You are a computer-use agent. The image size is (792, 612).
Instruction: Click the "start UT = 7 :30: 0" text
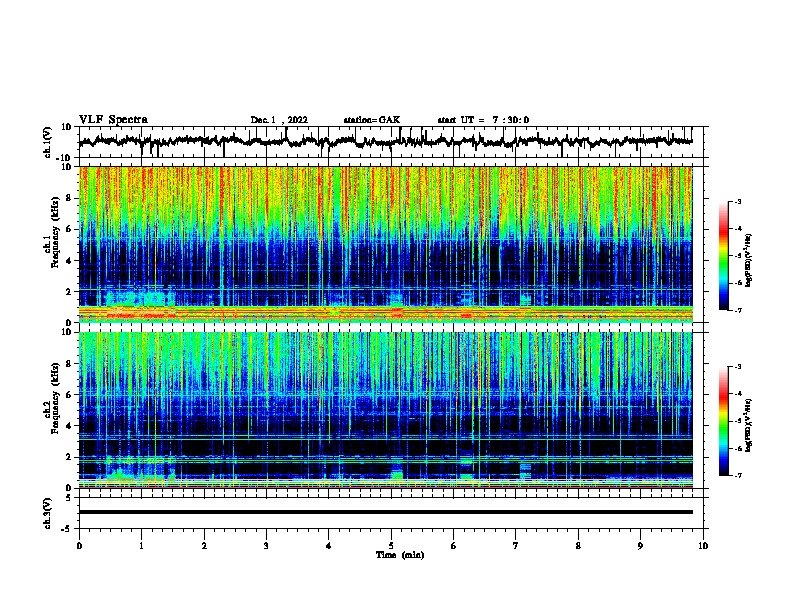[x=483, y=120]
